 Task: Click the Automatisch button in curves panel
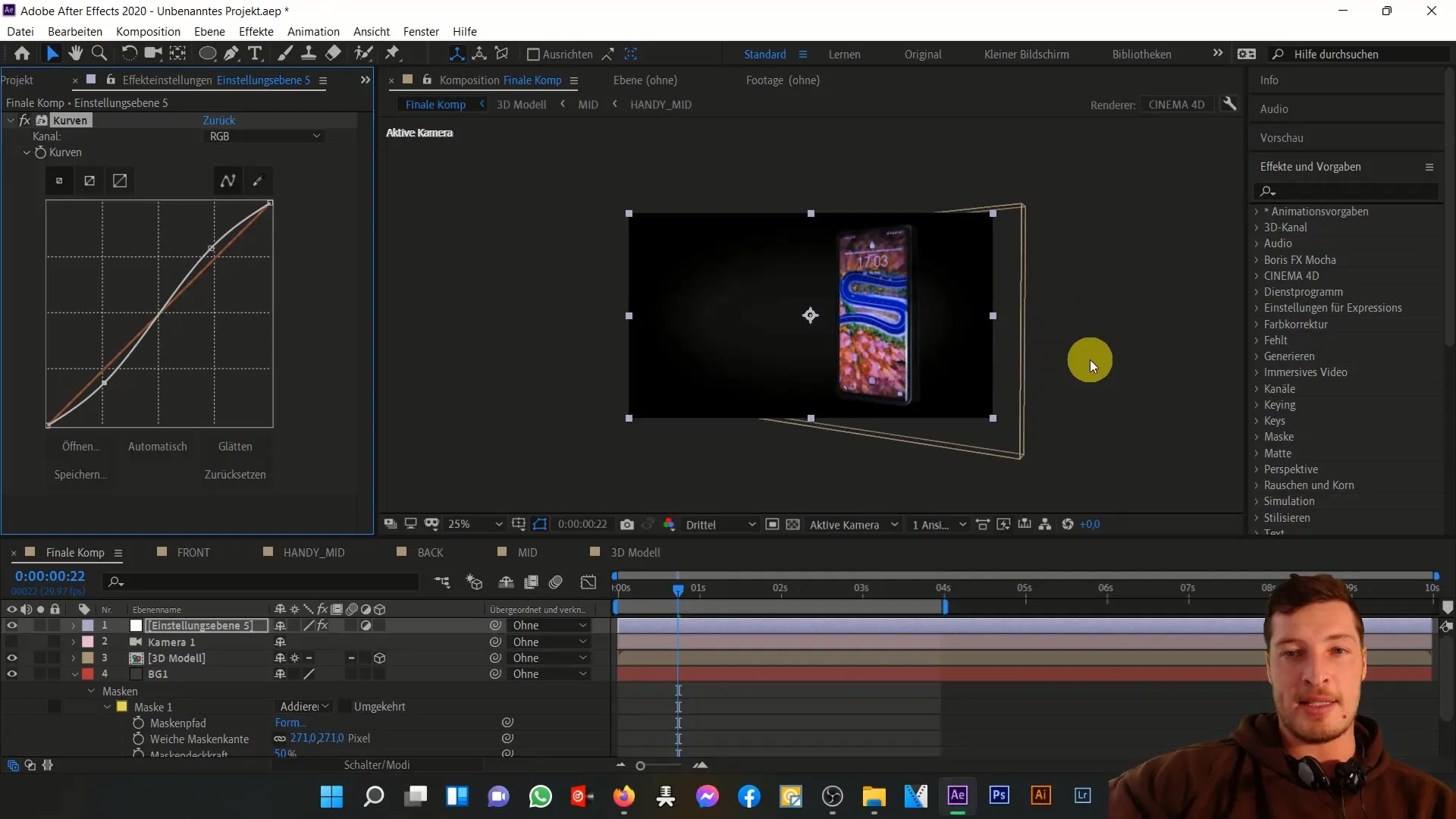coord(157,446)
